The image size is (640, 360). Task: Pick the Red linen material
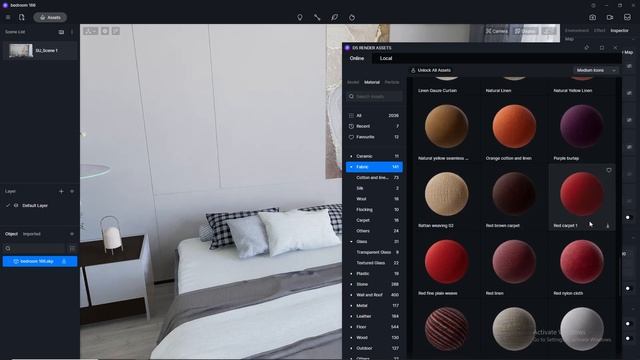pos(514,261)
